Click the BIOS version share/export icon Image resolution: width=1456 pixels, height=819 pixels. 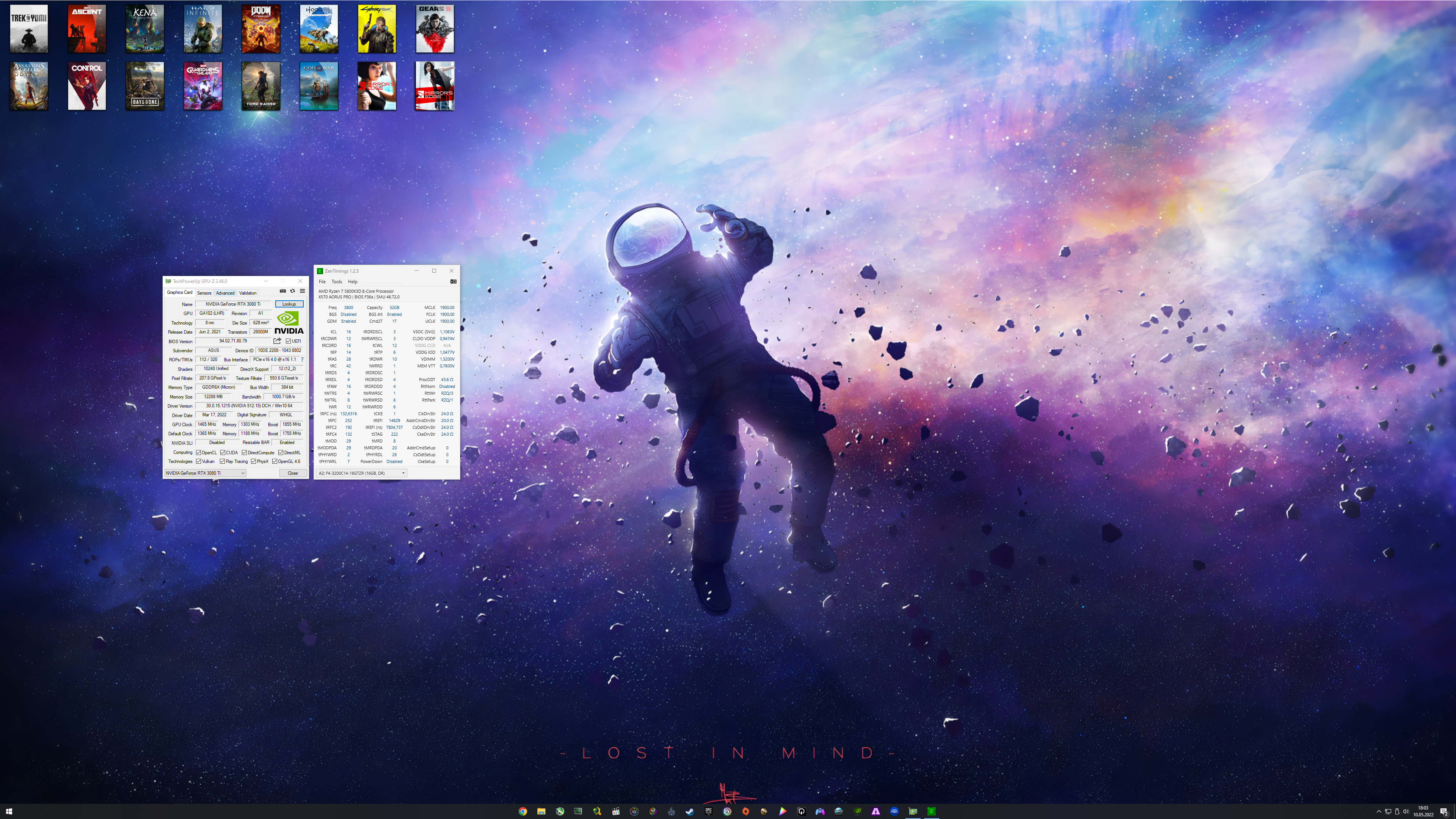[277, 341]
